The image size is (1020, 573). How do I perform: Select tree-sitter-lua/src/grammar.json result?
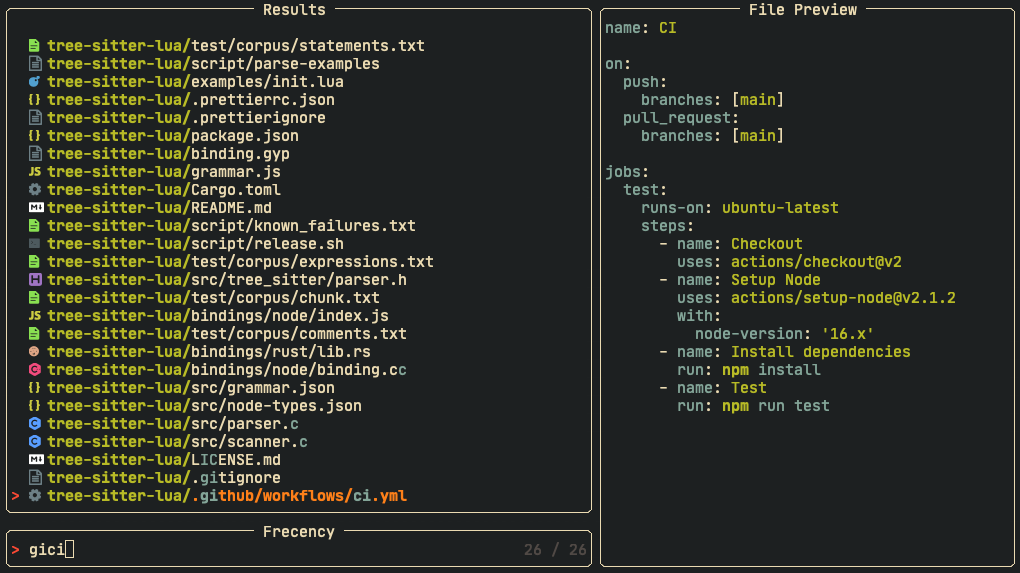191,388
